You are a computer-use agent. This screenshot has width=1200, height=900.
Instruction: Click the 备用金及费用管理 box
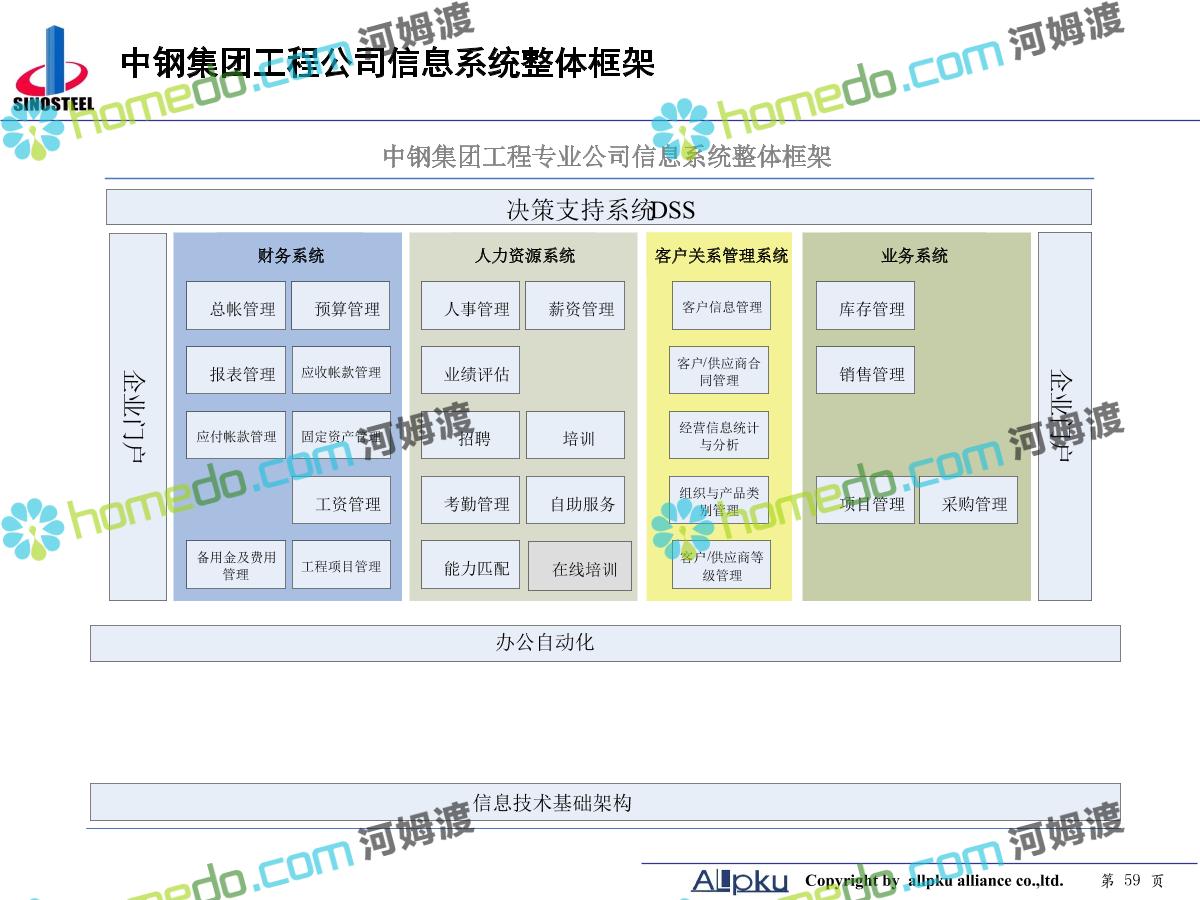[236, 565]
